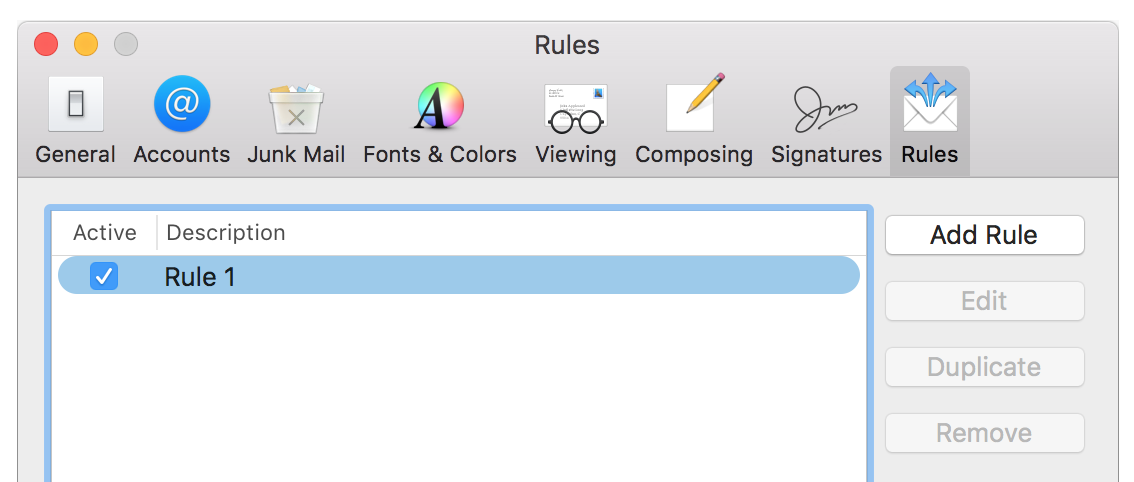This screenshot has width=1134, height=482.
Task: Open the Accounts @ icon pane
Action: click(x=182, y=105)
